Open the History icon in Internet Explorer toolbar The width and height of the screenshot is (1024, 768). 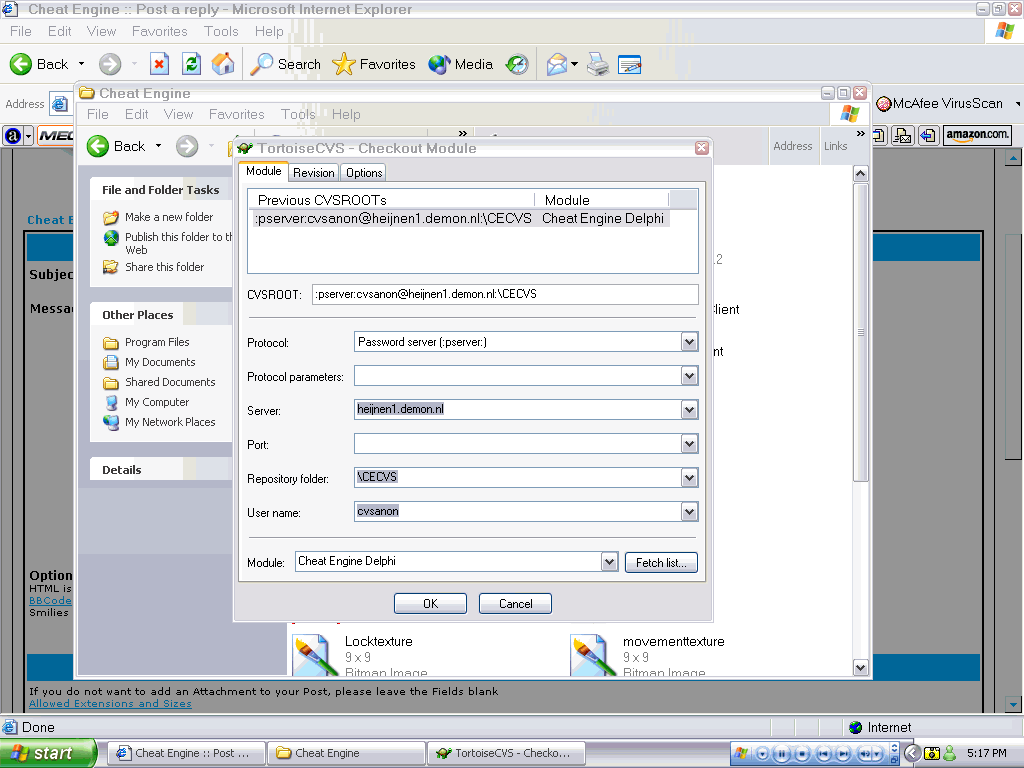pos(517,64)
